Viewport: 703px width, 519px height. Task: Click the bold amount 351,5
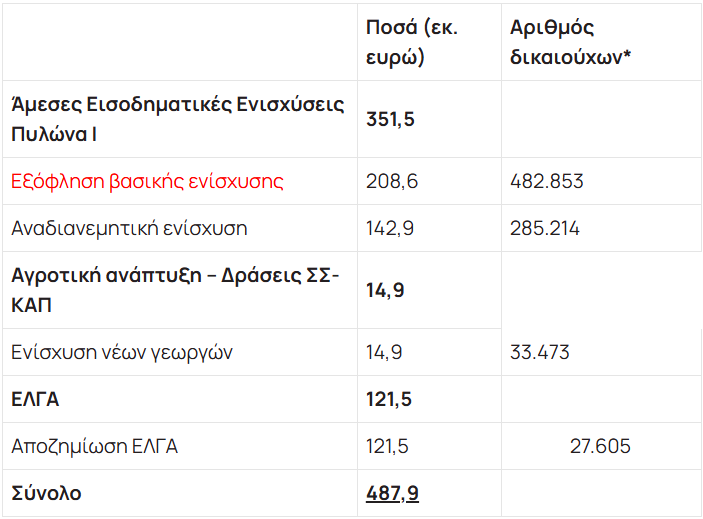[x=391, y=120]
